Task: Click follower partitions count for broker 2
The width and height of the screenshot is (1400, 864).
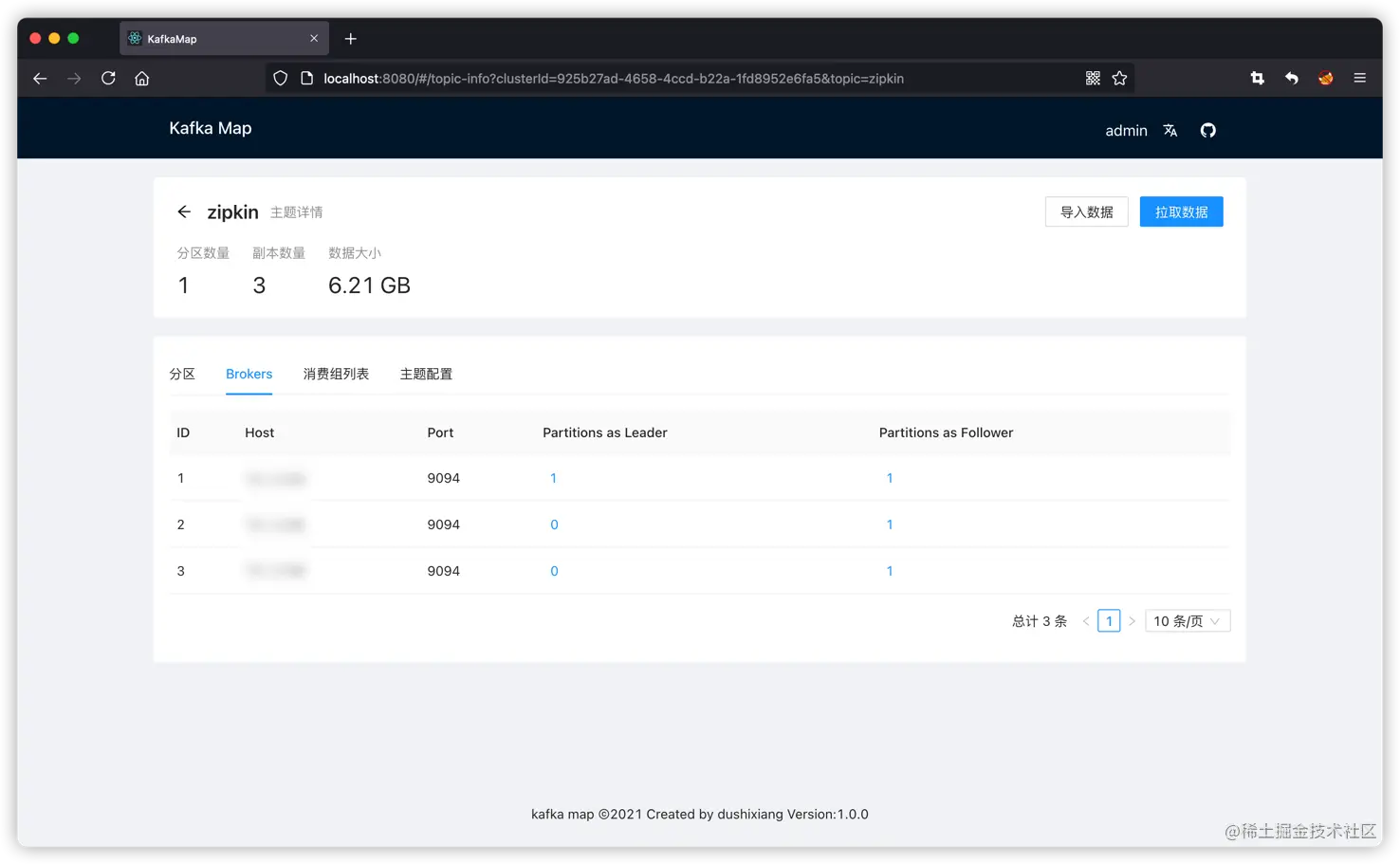Action: [x=890, y=524]
